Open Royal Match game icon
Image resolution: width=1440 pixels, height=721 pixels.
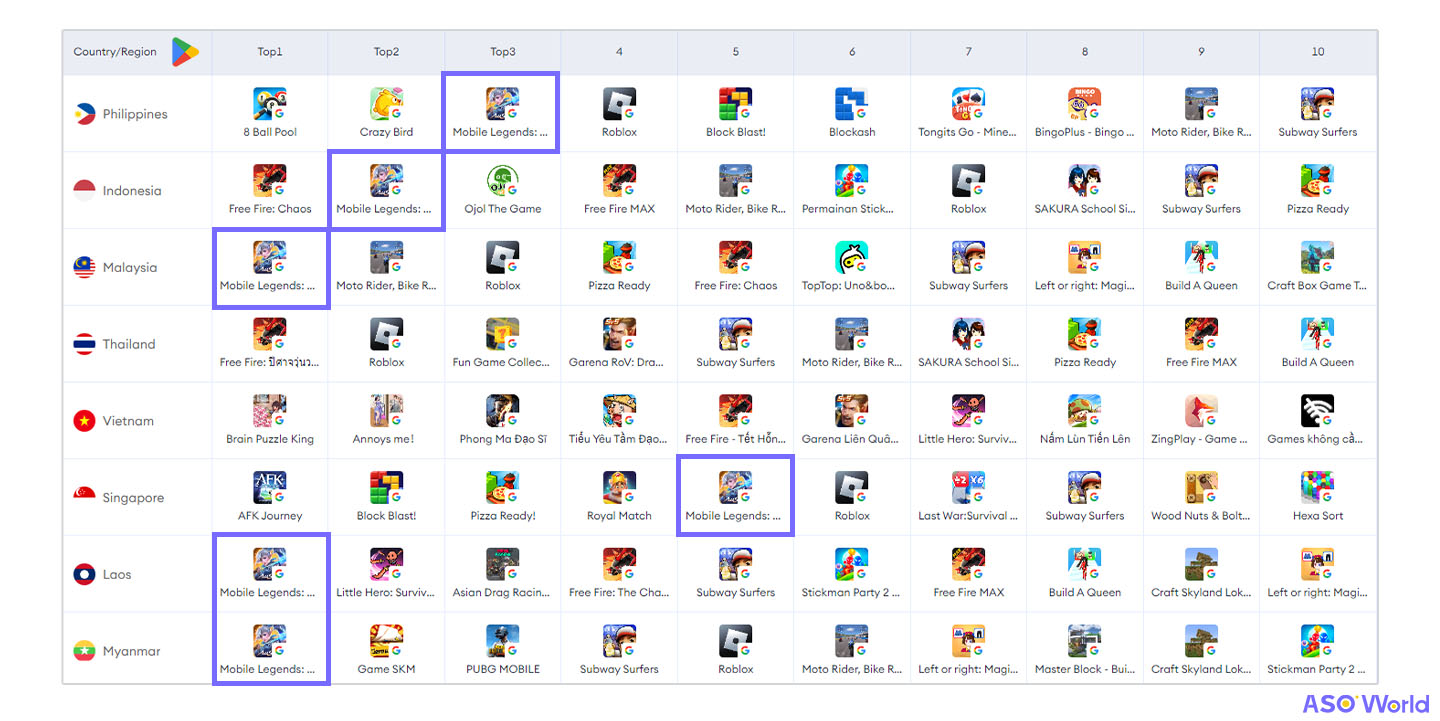(x=619, y=488)
